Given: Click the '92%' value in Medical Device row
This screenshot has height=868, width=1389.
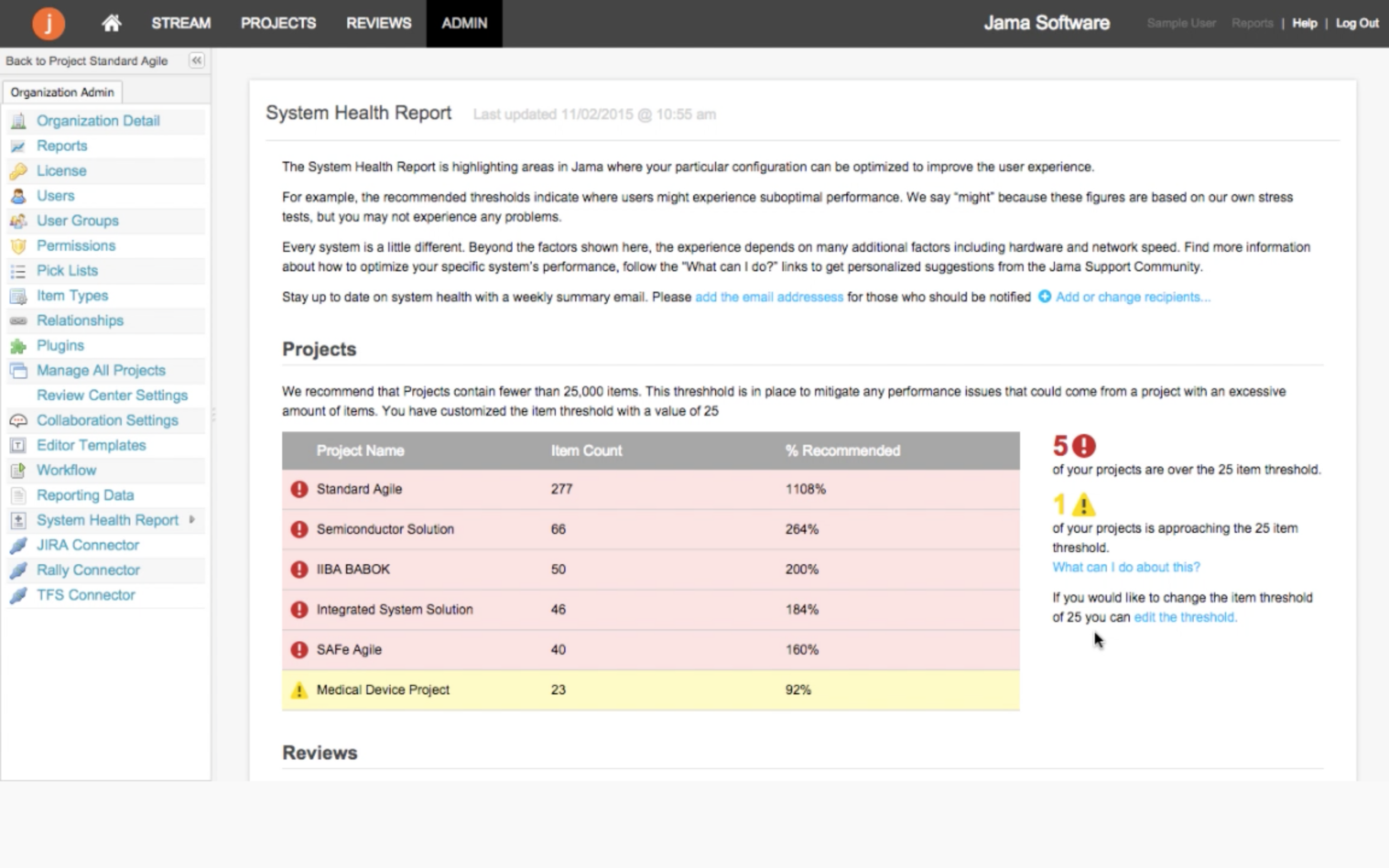Looking at the screenshot, I should [x=798, y=690].
